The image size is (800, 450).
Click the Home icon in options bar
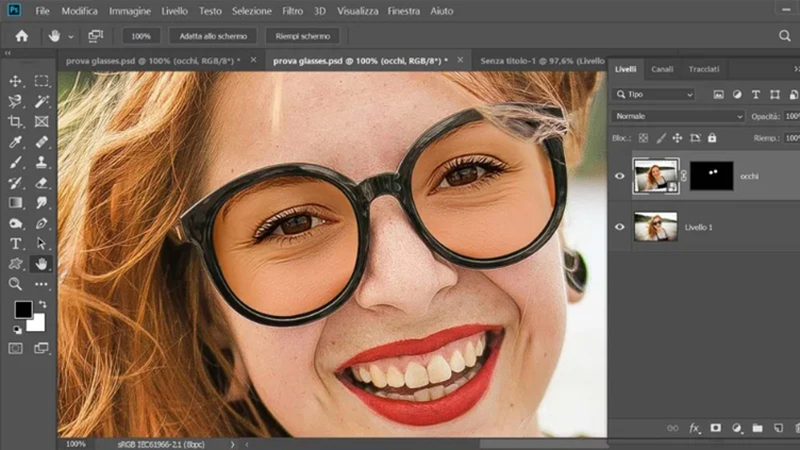pyautogui.click(x=21, y=36)
